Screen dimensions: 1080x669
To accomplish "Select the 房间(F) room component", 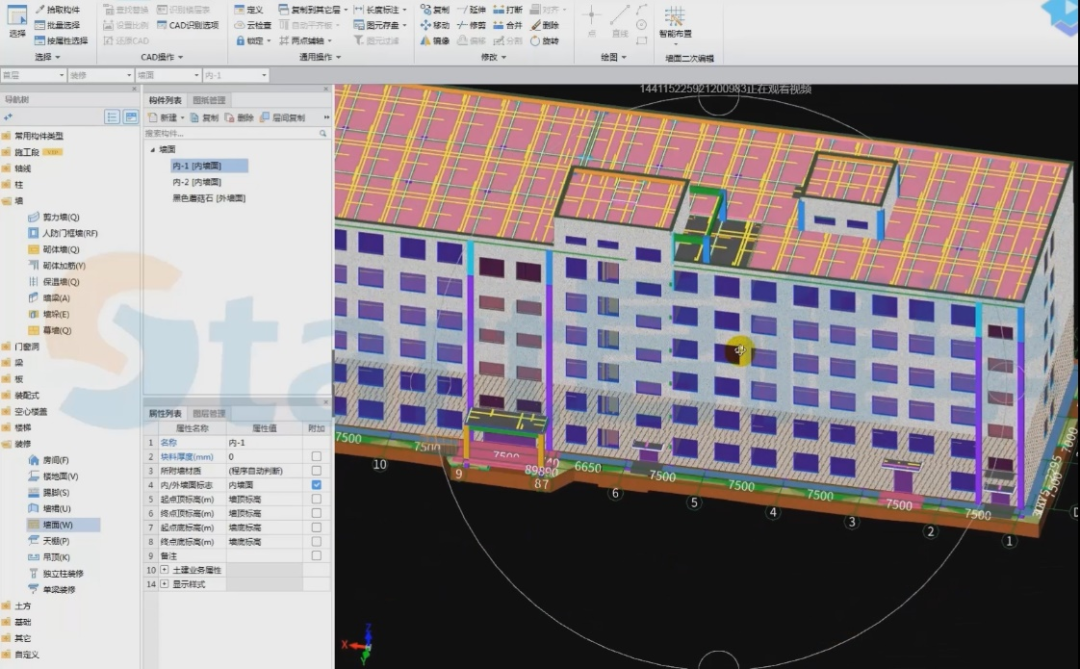I will point(48,460).
